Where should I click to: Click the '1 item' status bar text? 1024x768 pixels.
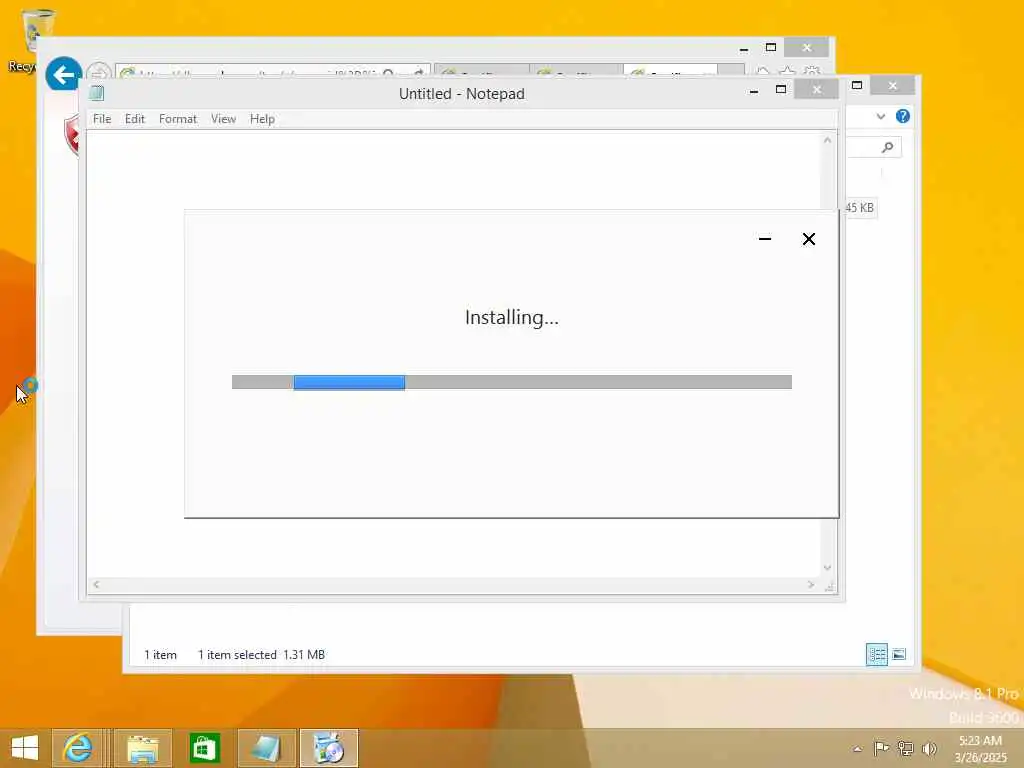160,654
